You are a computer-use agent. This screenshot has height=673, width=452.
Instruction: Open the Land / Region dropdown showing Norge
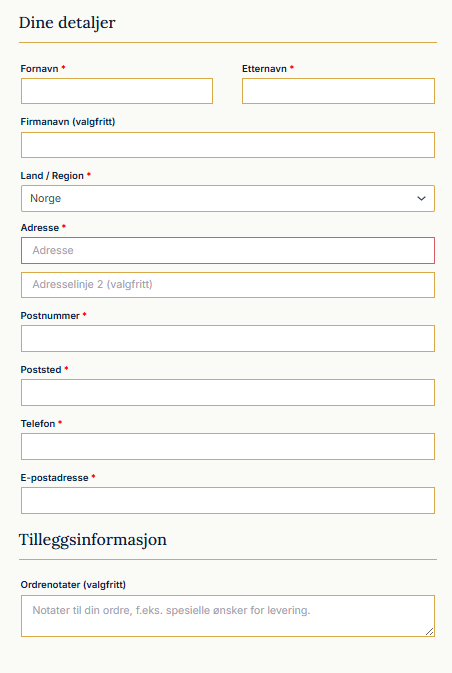coord(228,198)
